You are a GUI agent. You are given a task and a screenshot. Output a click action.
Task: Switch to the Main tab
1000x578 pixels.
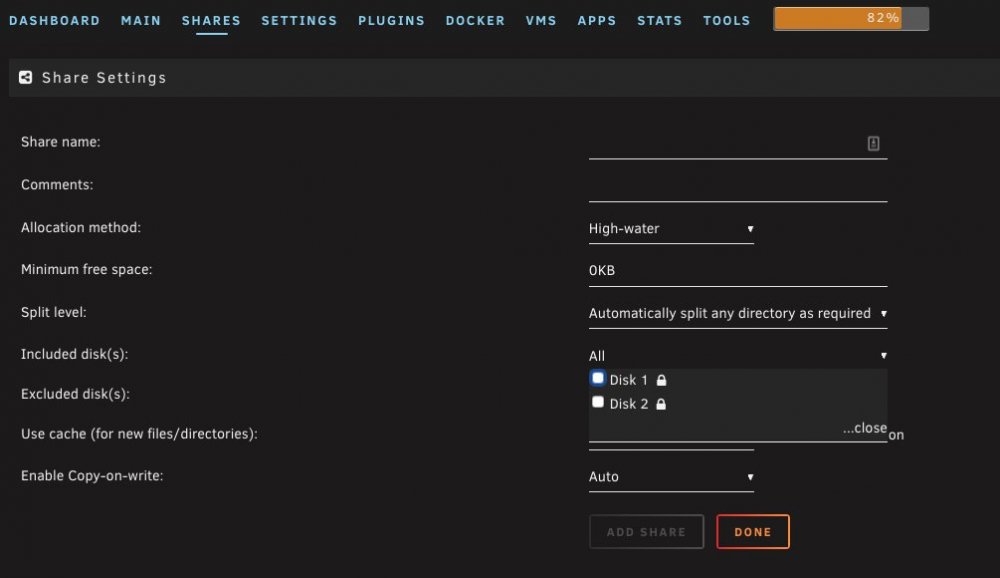(x=141, y=20)
